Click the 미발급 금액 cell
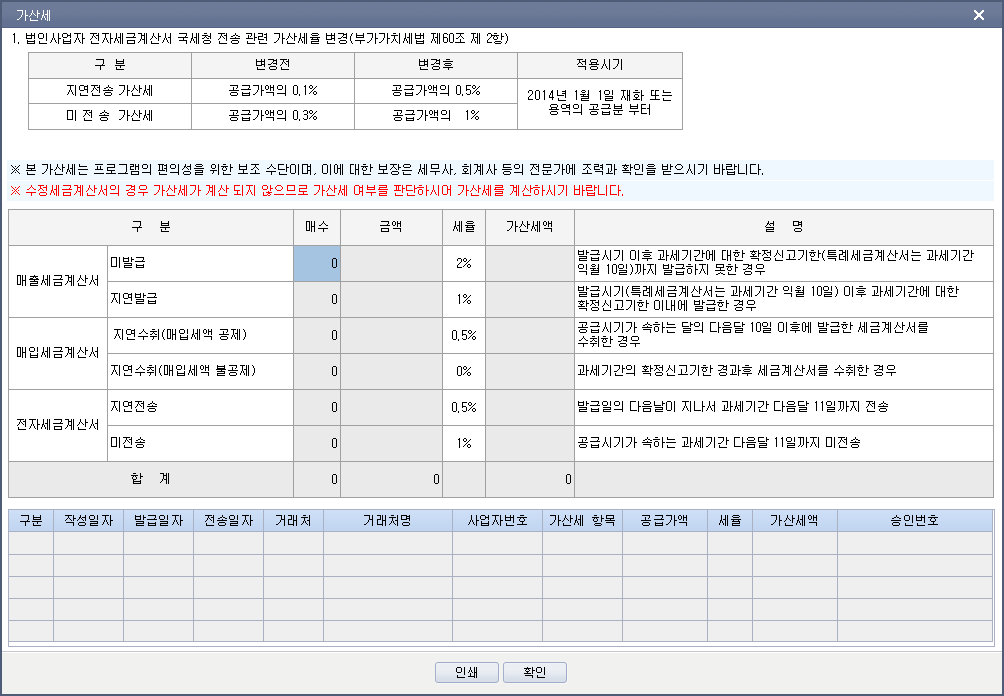 click(x=391, y=263)
